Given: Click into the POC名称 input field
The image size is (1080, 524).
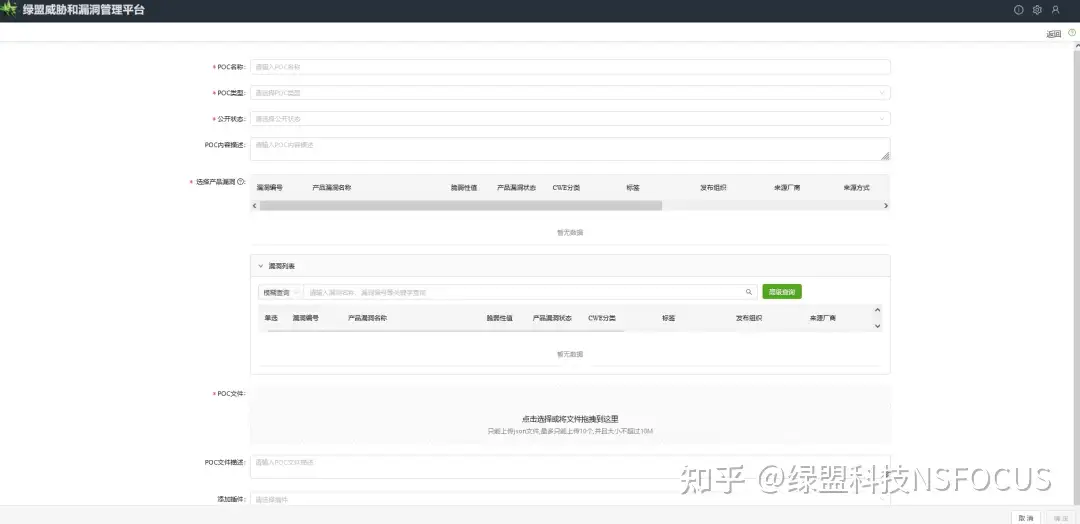Looking at the screenshot, I should pyautogui.click(x=569, y=67).
